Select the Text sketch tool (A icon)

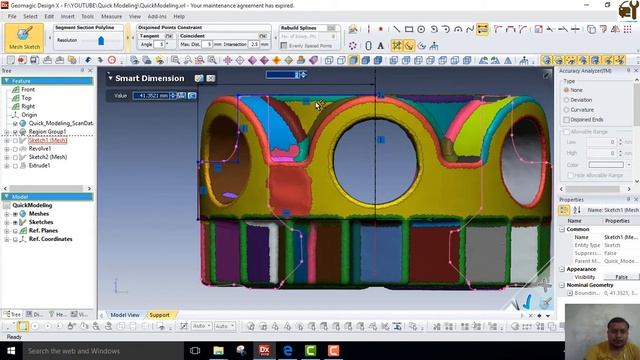click(x=380, y=46)
